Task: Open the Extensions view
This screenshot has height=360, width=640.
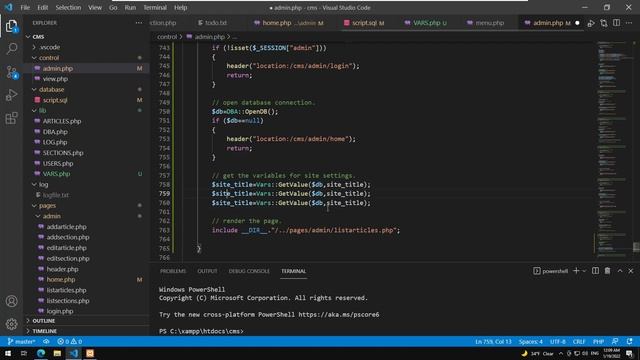Action: [11, 118]
